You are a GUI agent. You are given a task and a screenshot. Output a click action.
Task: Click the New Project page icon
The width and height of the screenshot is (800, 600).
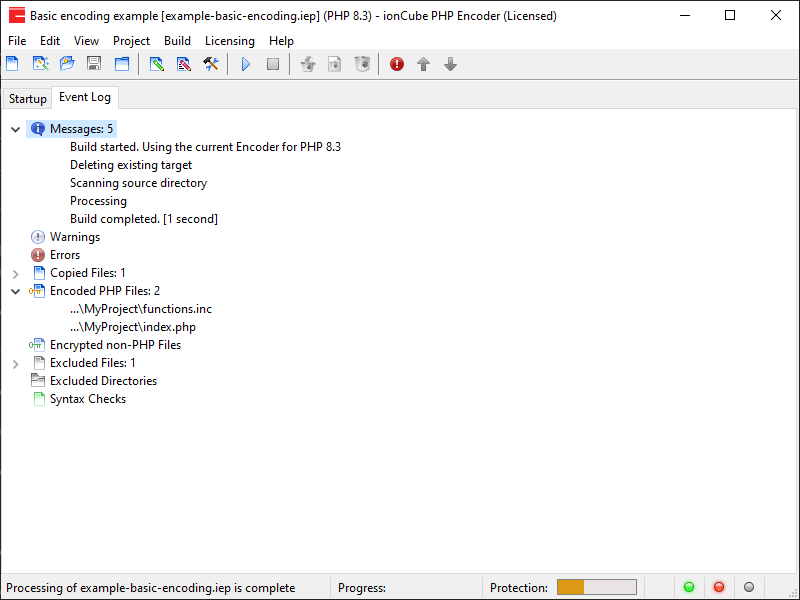coord(12,64)
